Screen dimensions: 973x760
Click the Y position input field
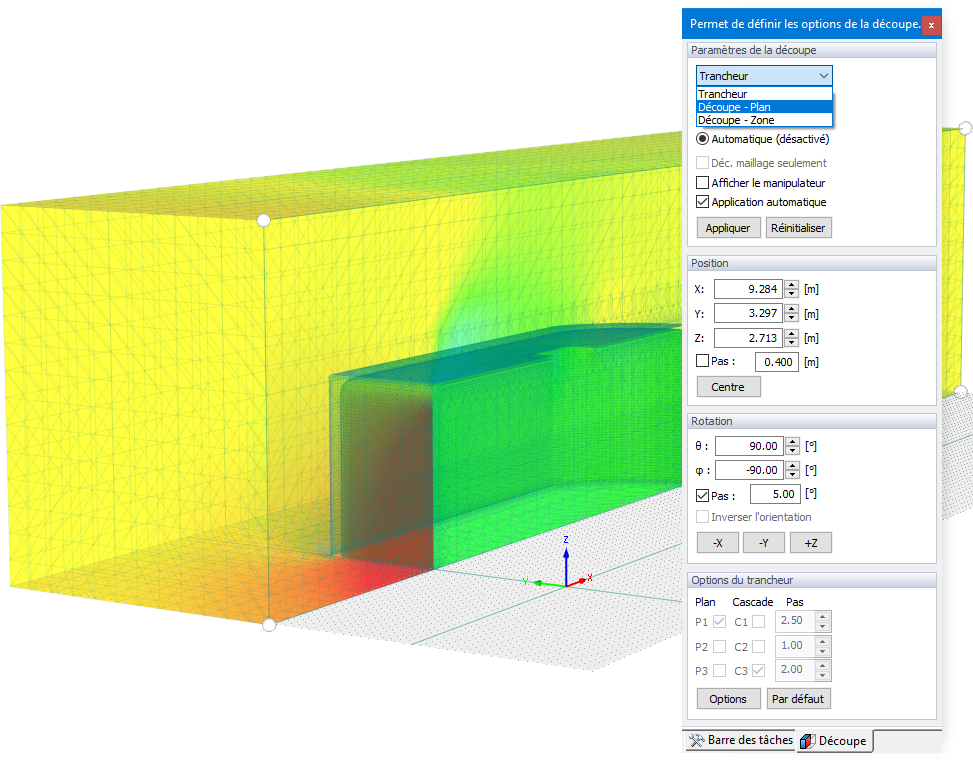[748, 313]
